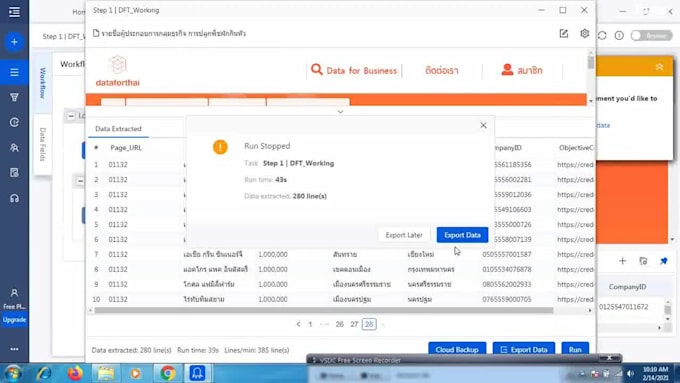Open the account profile icon in sidebar
This screenshot has height=383, width=680.
coord(14,293)
